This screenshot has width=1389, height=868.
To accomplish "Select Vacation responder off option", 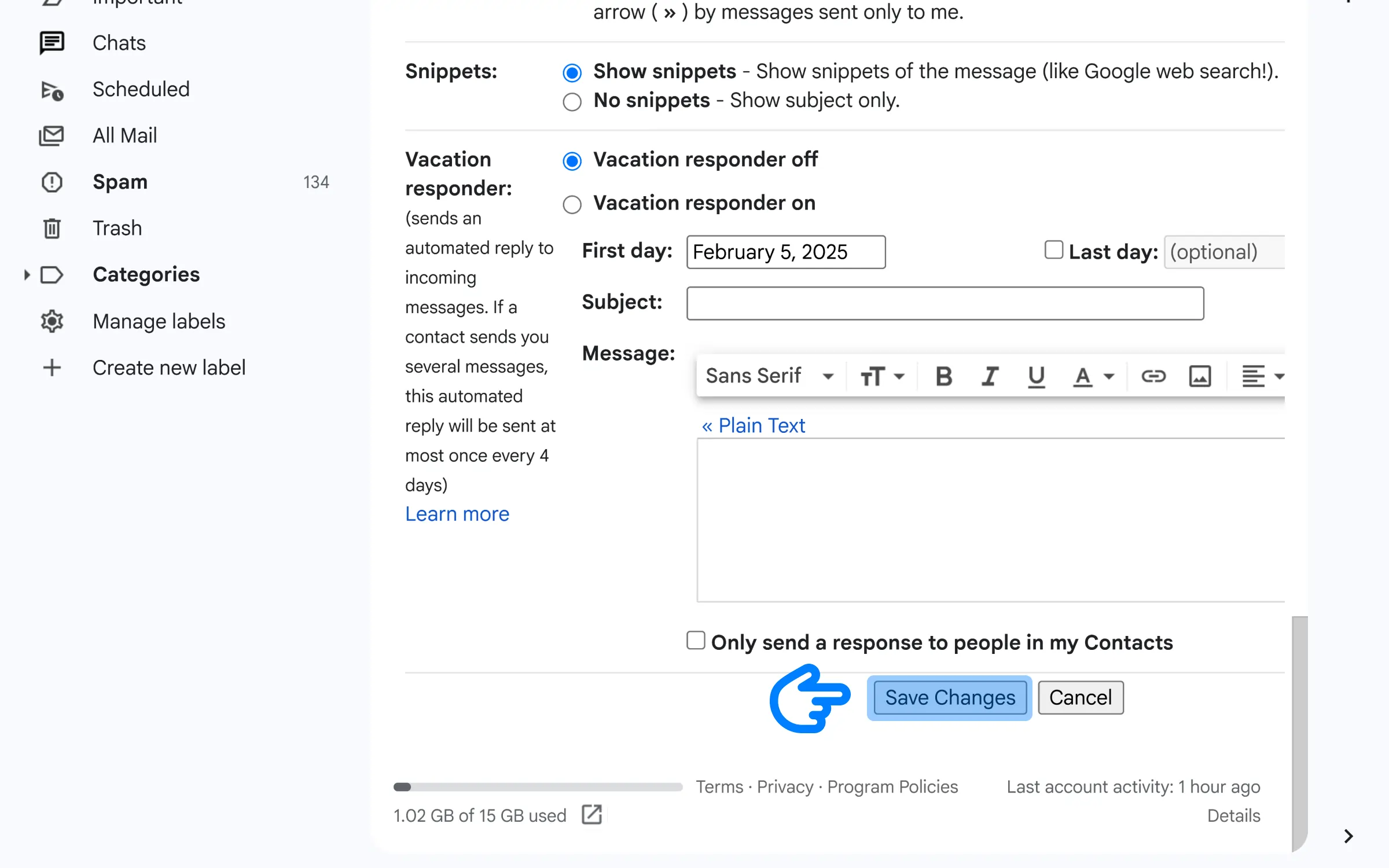I will tap(572, 161).
